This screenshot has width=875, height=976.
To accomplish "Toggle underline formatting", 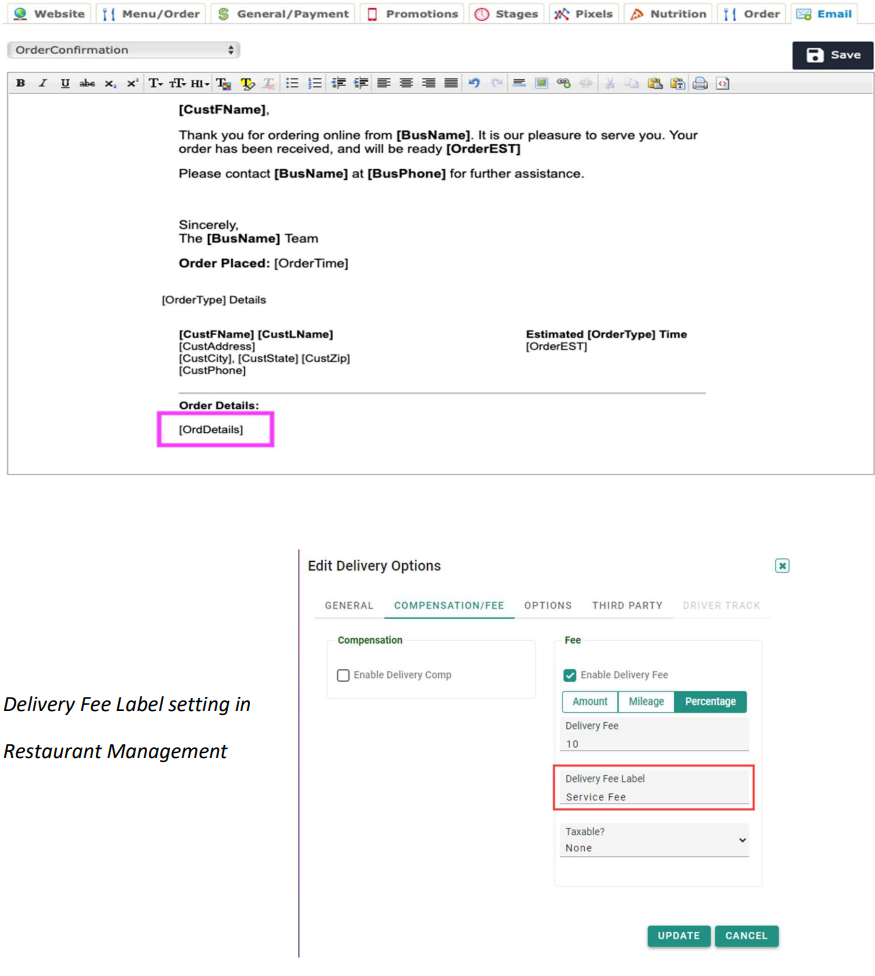I will click(x=65, y=84).
